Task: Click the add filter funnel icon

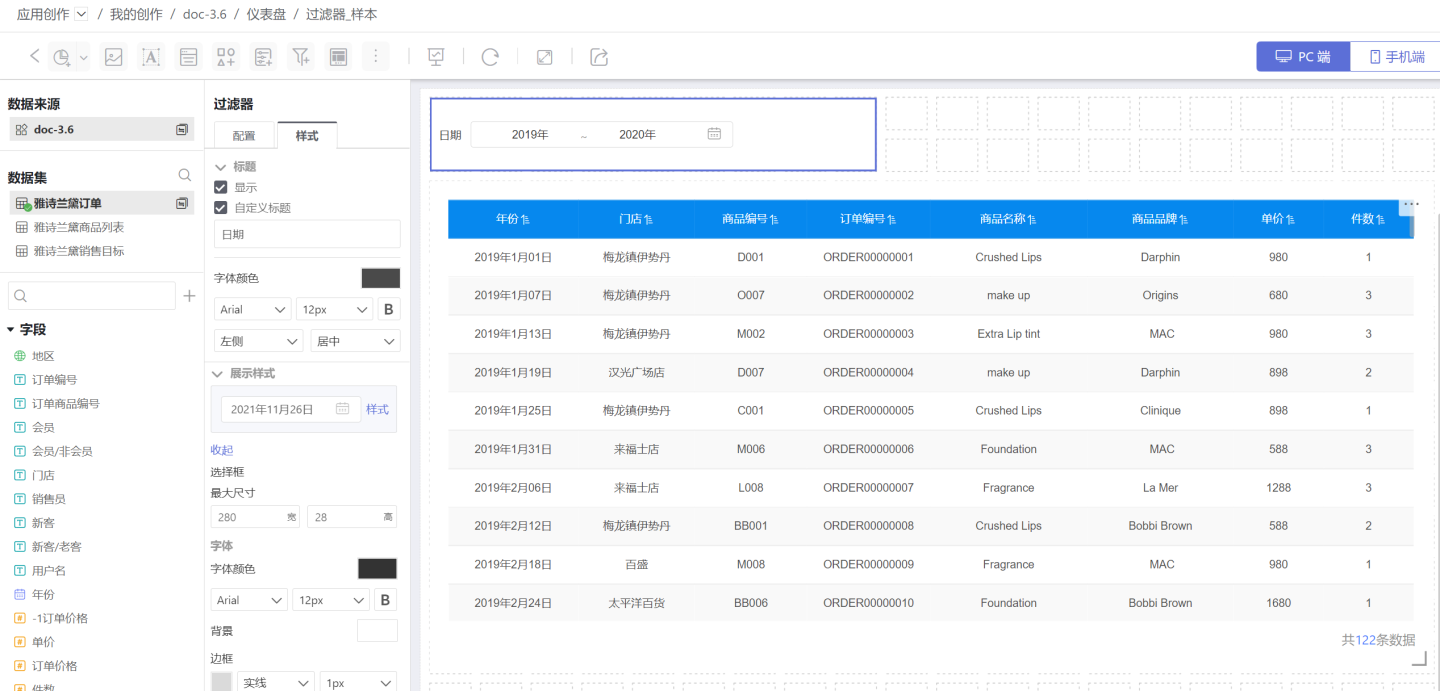Action: point(300,57)
